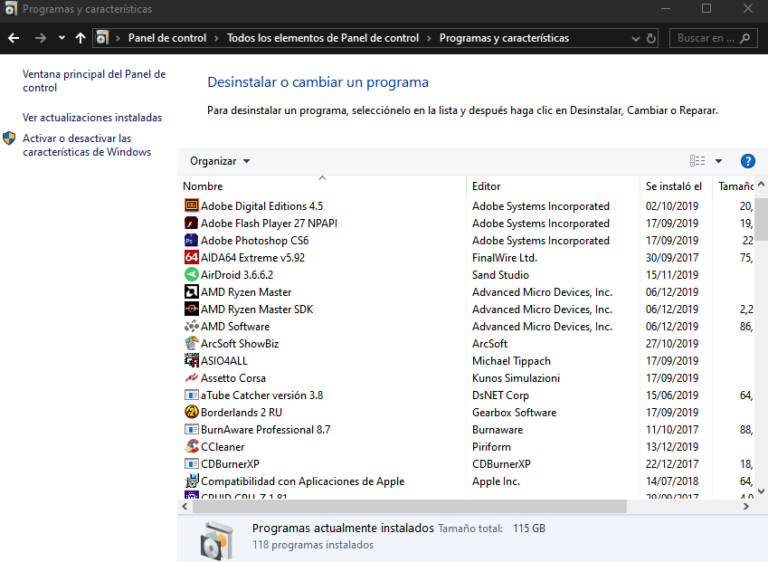Select the AMD Software icon

pyautogui.click(x=191, y=326)
